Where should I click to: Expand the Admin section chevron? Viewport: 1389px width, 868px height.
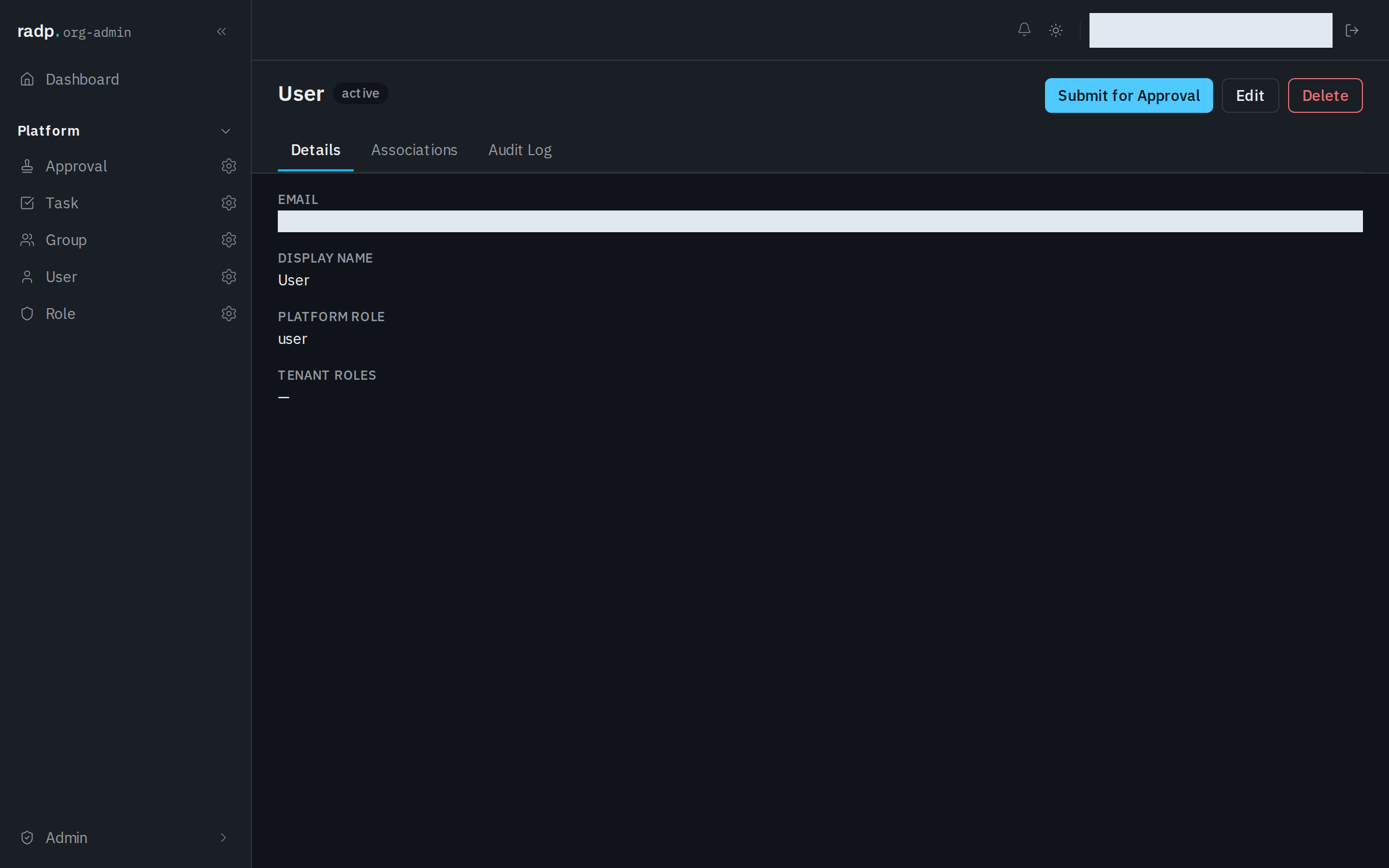pyautogui.click(x=224, y=838)
